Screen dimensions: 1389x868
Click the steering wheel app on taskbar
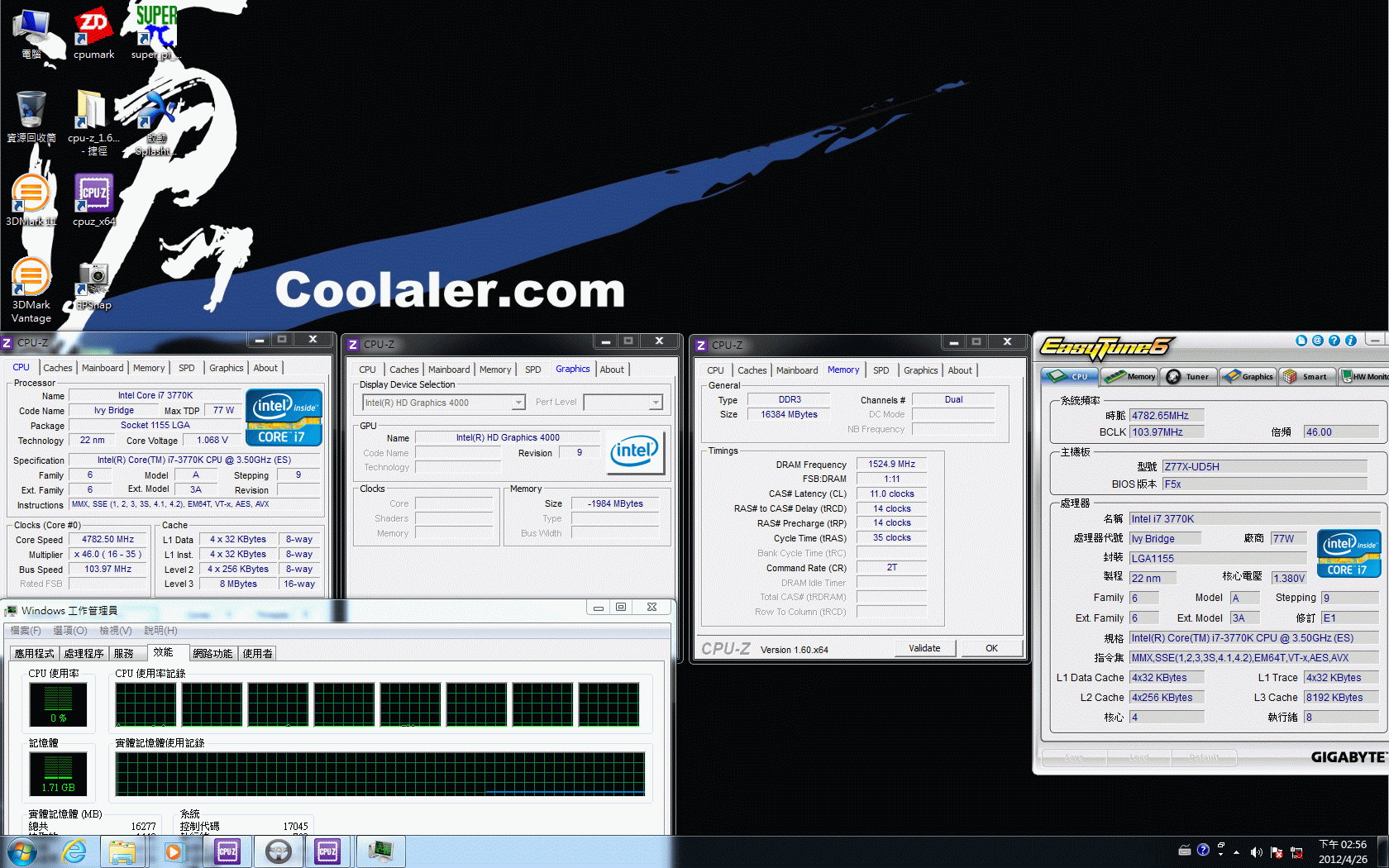(x=278, y=851)
